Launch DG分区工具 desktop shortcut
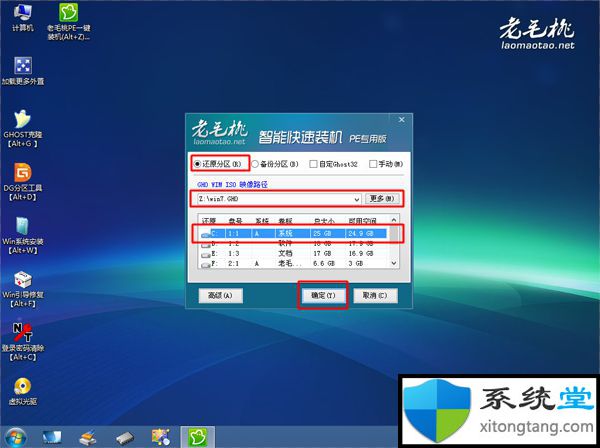600x448 pixels. pyautogui.click(x=23, y=182)
